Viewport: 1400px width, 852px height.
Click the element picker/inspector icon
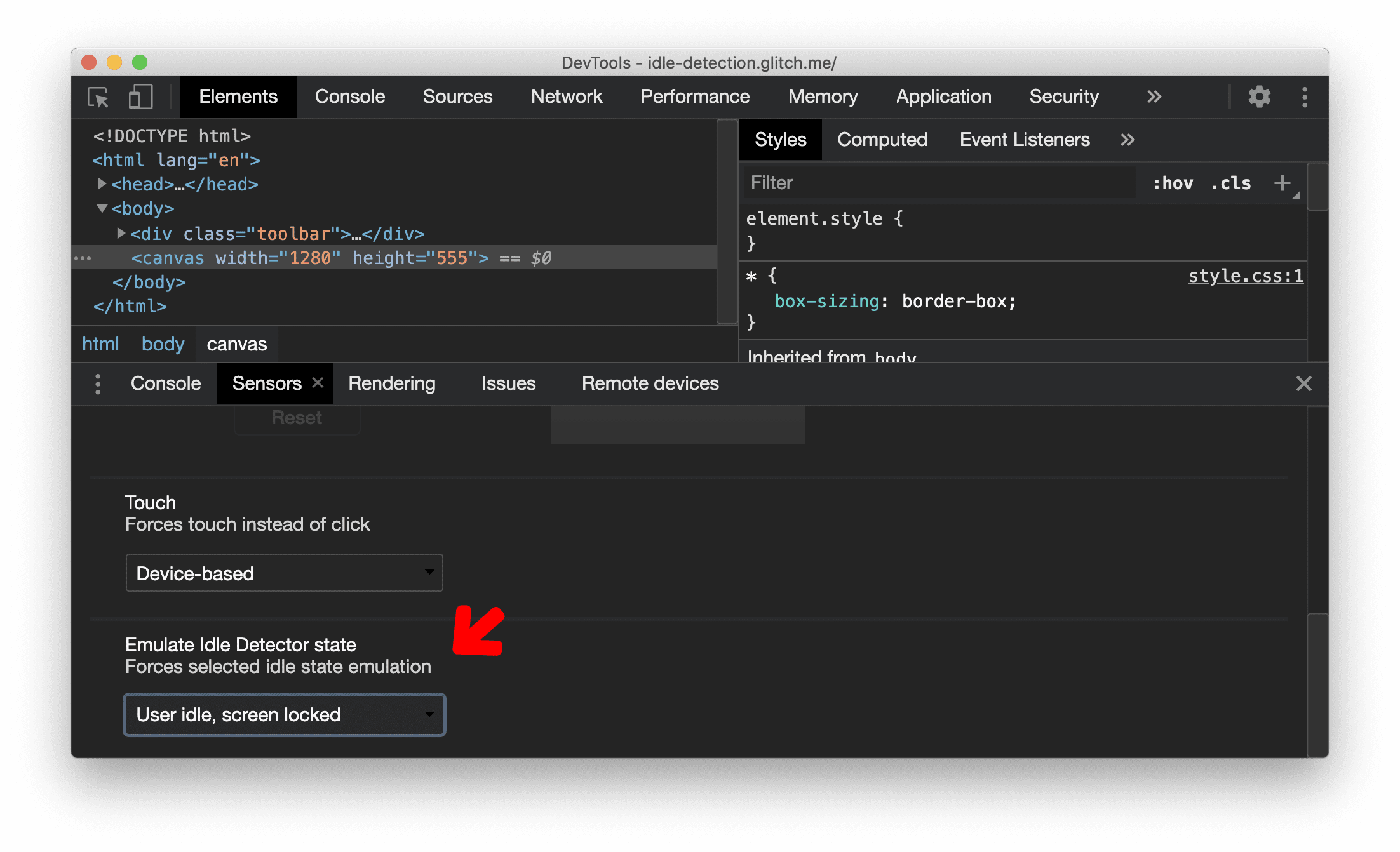pyautogui.click(x=100, y=97)
